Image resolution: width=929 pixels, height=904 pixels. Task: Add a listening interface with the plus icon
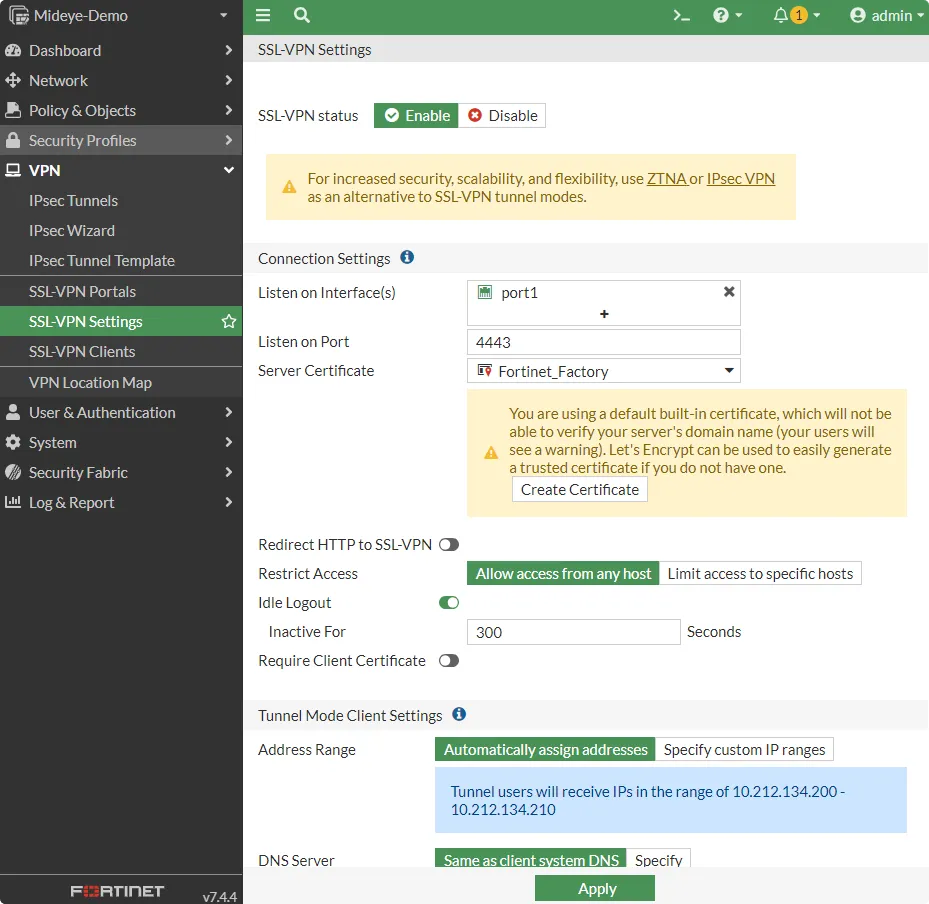click(604, 314)
